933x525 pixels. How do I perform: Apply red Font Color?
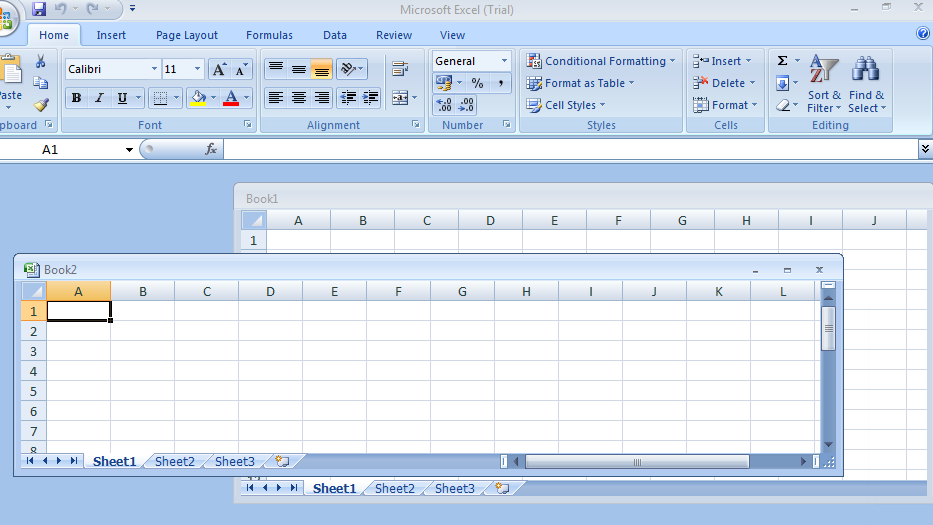231,98
